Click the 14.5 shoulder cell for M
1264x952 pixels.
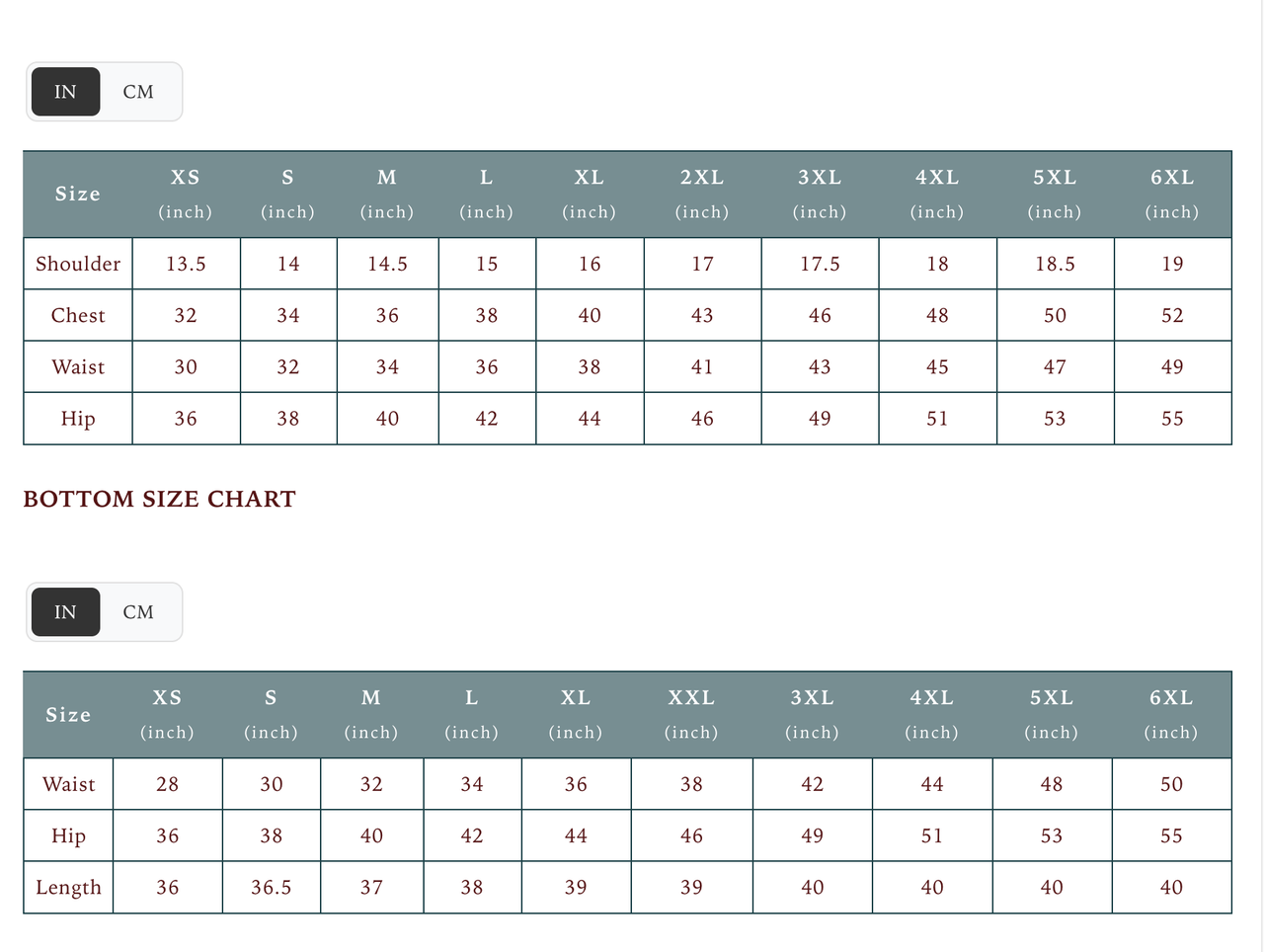pyautogui.click(x=387, y=264)
